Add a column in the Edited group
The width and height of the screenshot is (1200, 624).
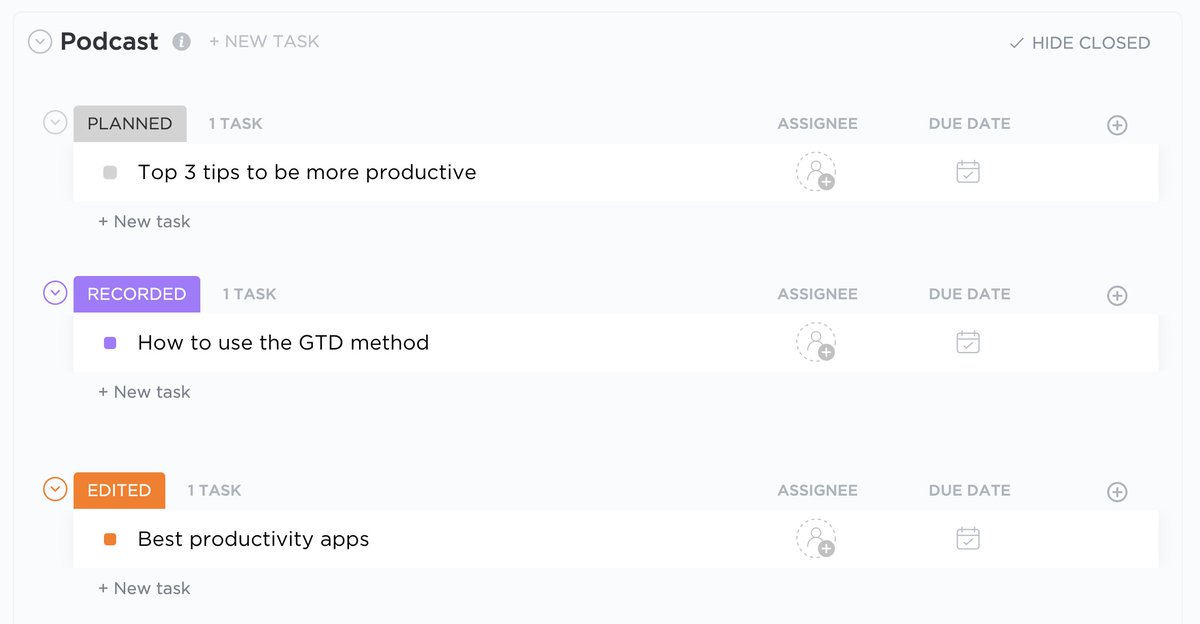point(1118,491)
